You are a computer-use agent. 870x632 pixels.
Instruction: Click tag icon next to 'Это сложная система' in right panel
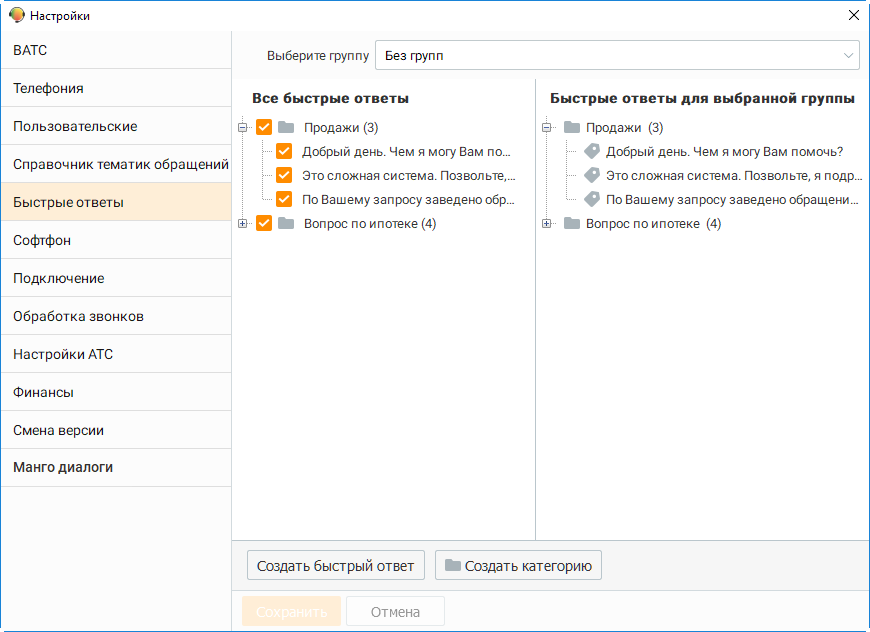[x=592, y=175]
